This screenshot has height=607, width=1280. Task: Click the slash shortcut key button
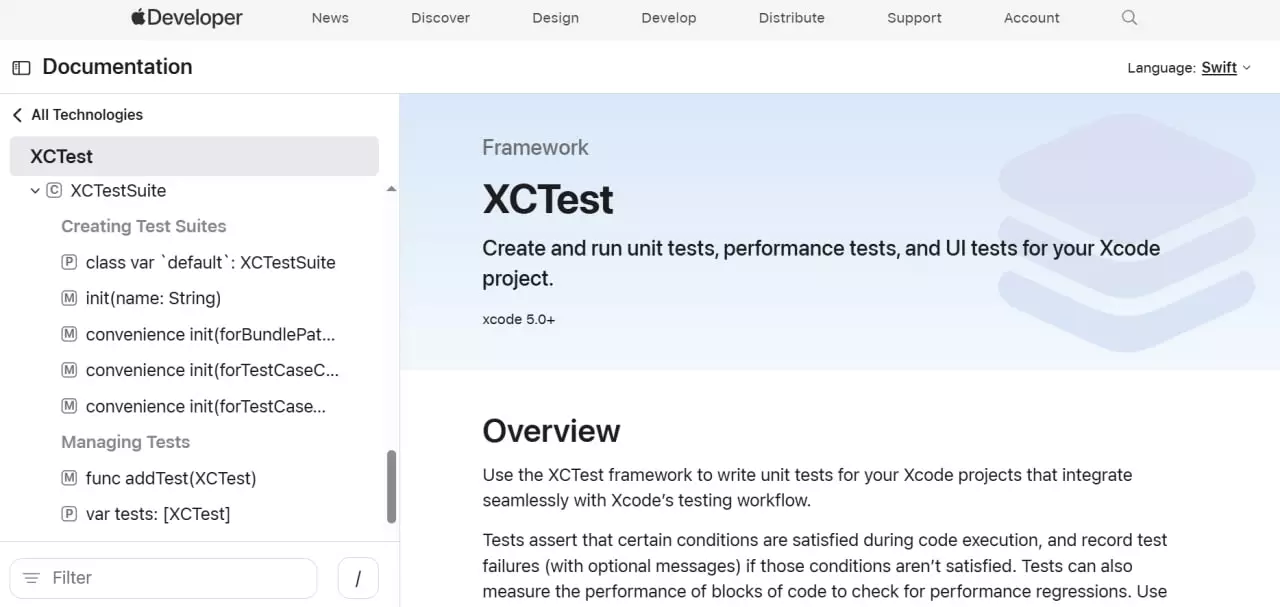tap(358, 577)
